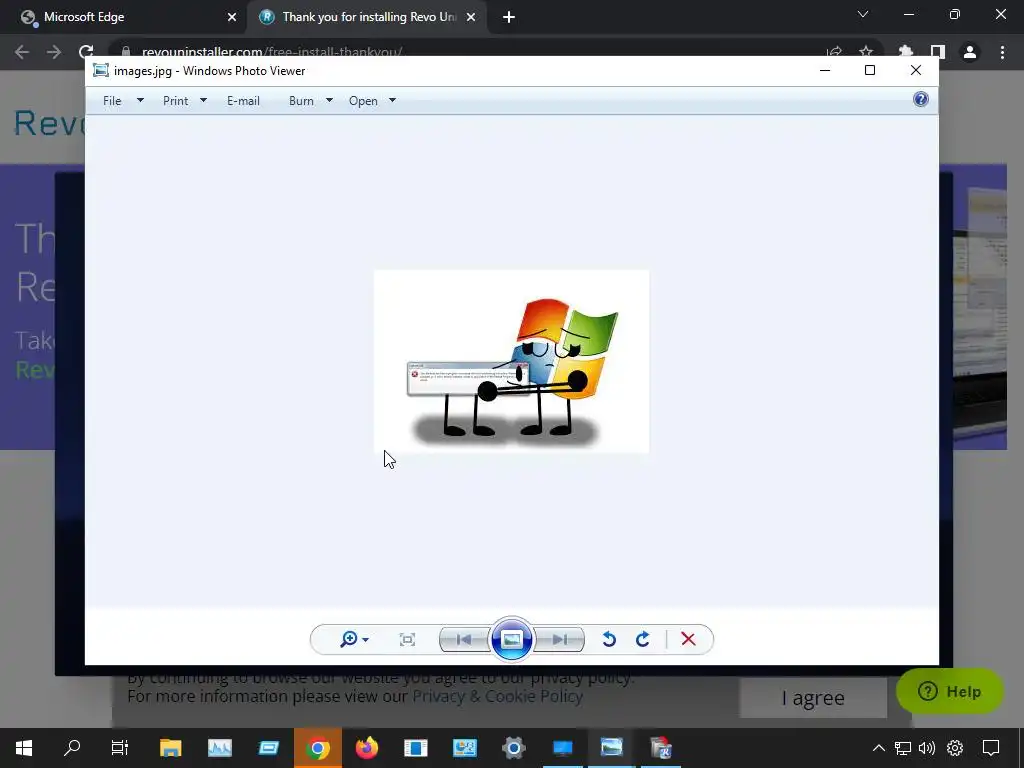Open the network icon in system tray
1024x768 pixels.
point(903,748)
